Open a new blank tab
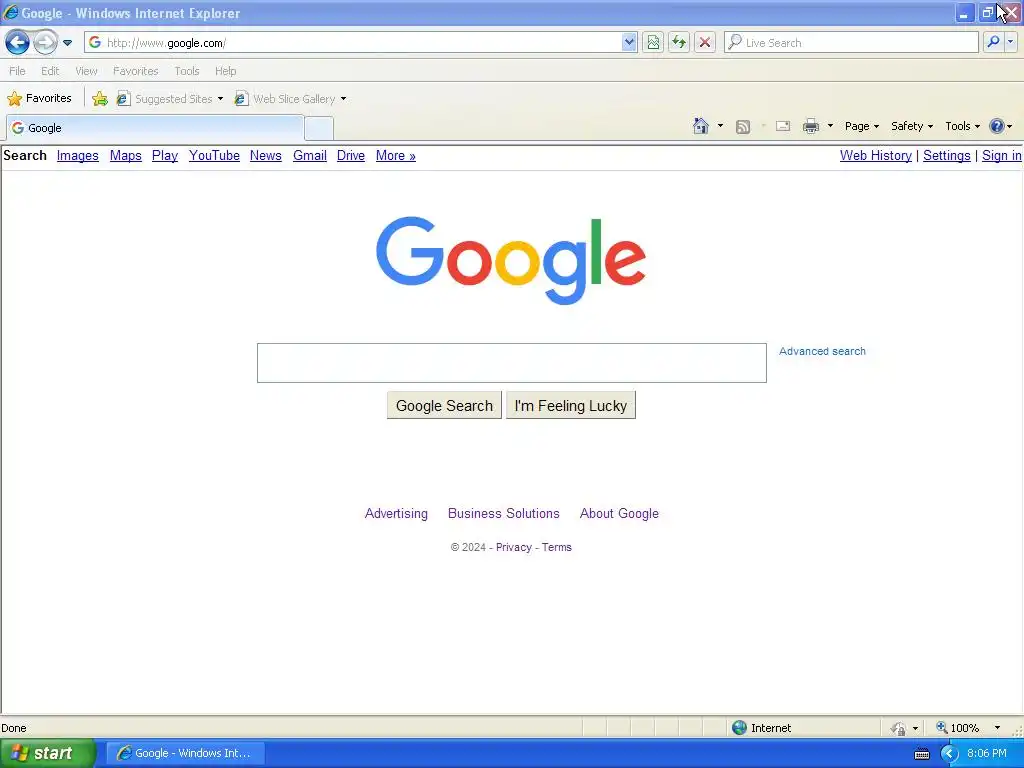 (x=319, y=128)
